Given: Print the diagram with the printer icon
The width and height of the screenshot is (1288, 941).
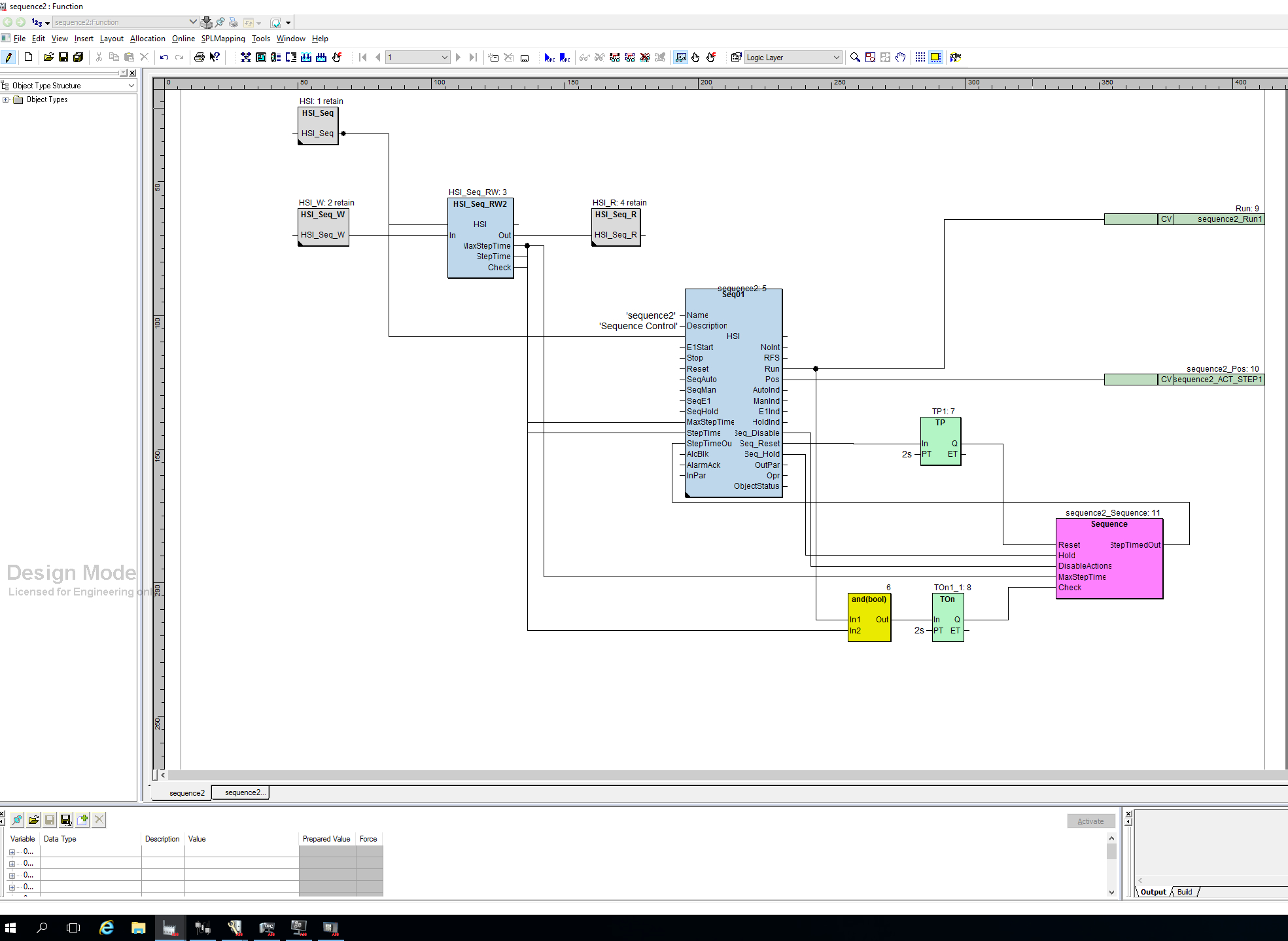Looking at the screenshot, I should coord(200,58).
